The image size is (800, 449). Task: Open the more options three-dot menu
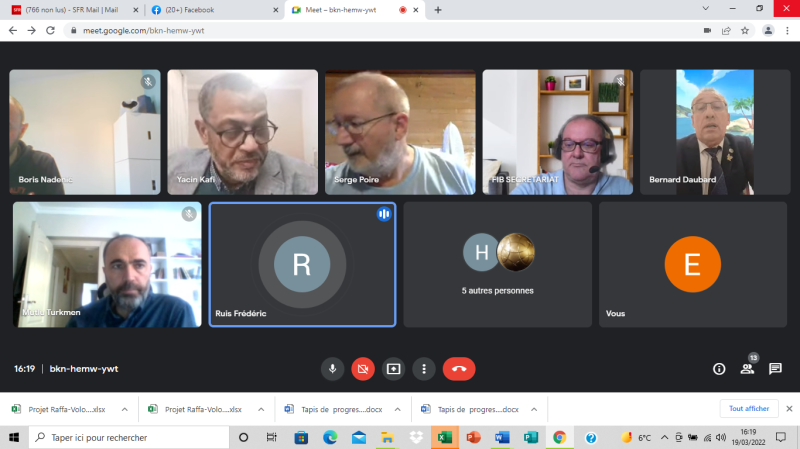coord(425,368)
